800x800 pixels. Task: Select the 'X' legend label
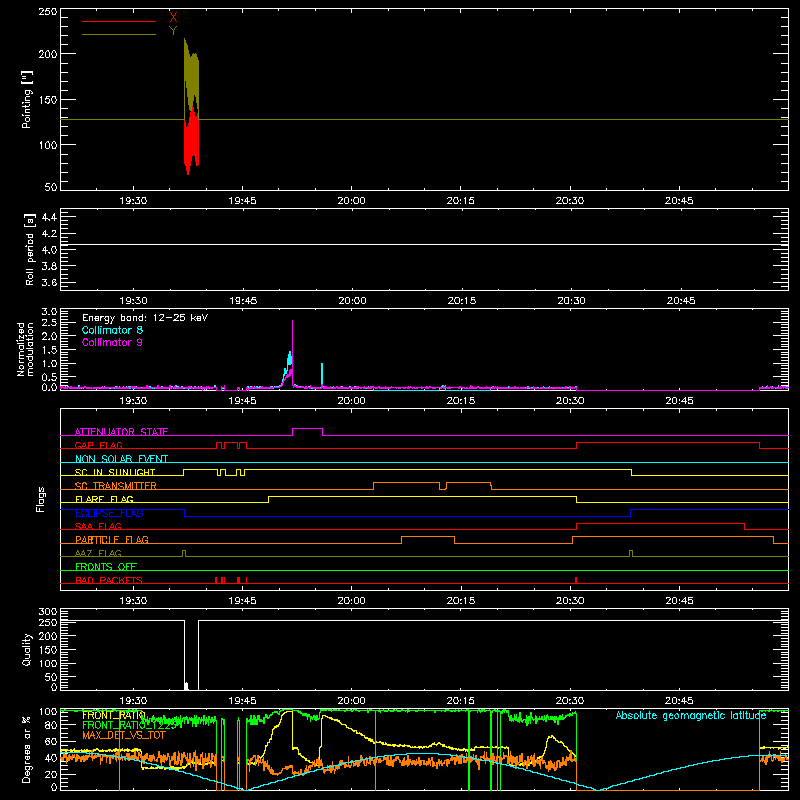coord(173,17)
